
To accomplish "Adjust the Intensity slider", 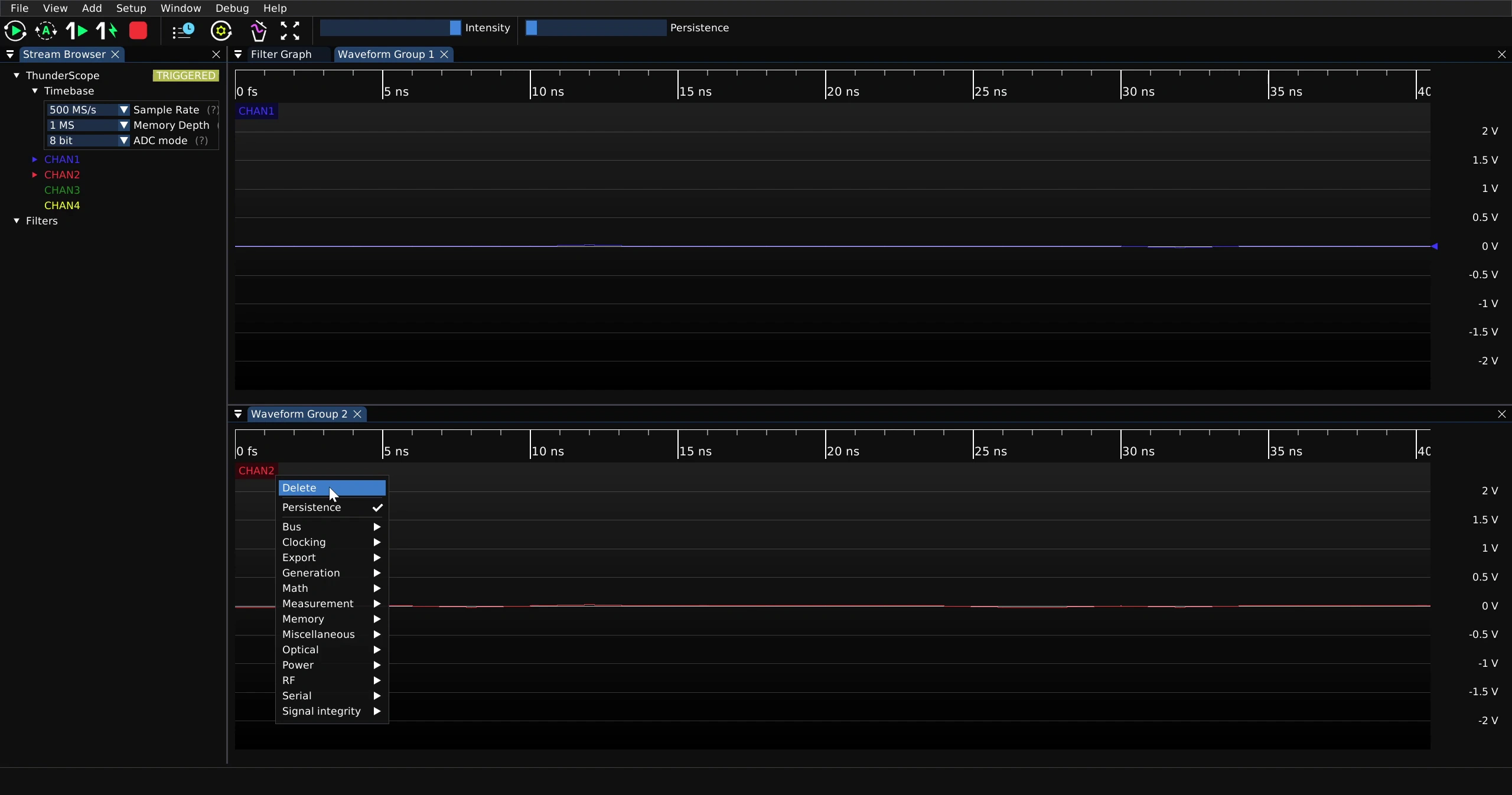I will click(390, 28).
